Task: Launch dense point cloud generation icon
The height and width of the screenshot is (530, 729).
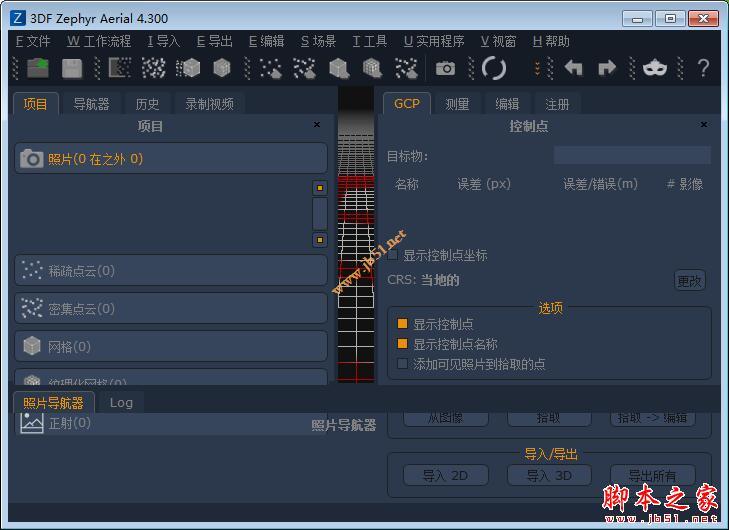Action: click(x=153, y=68)
